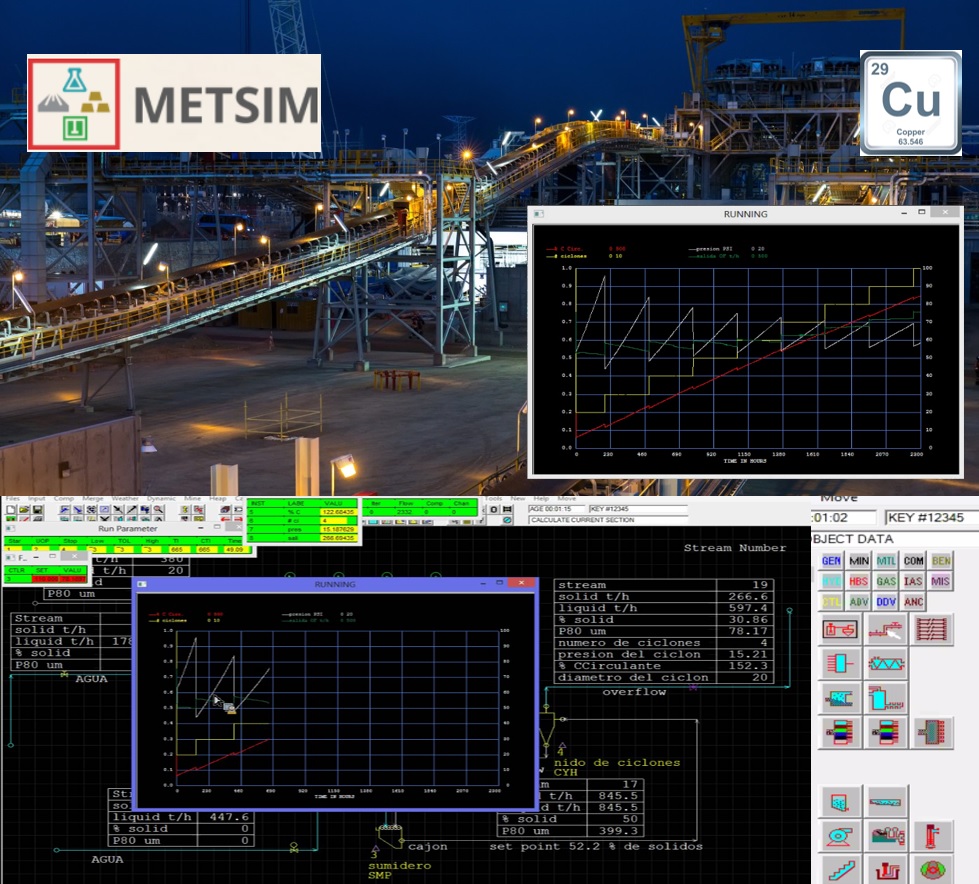The image size is (979, 884).
Task: Select the black-bordered unit icon in palette
Action: 840,629
